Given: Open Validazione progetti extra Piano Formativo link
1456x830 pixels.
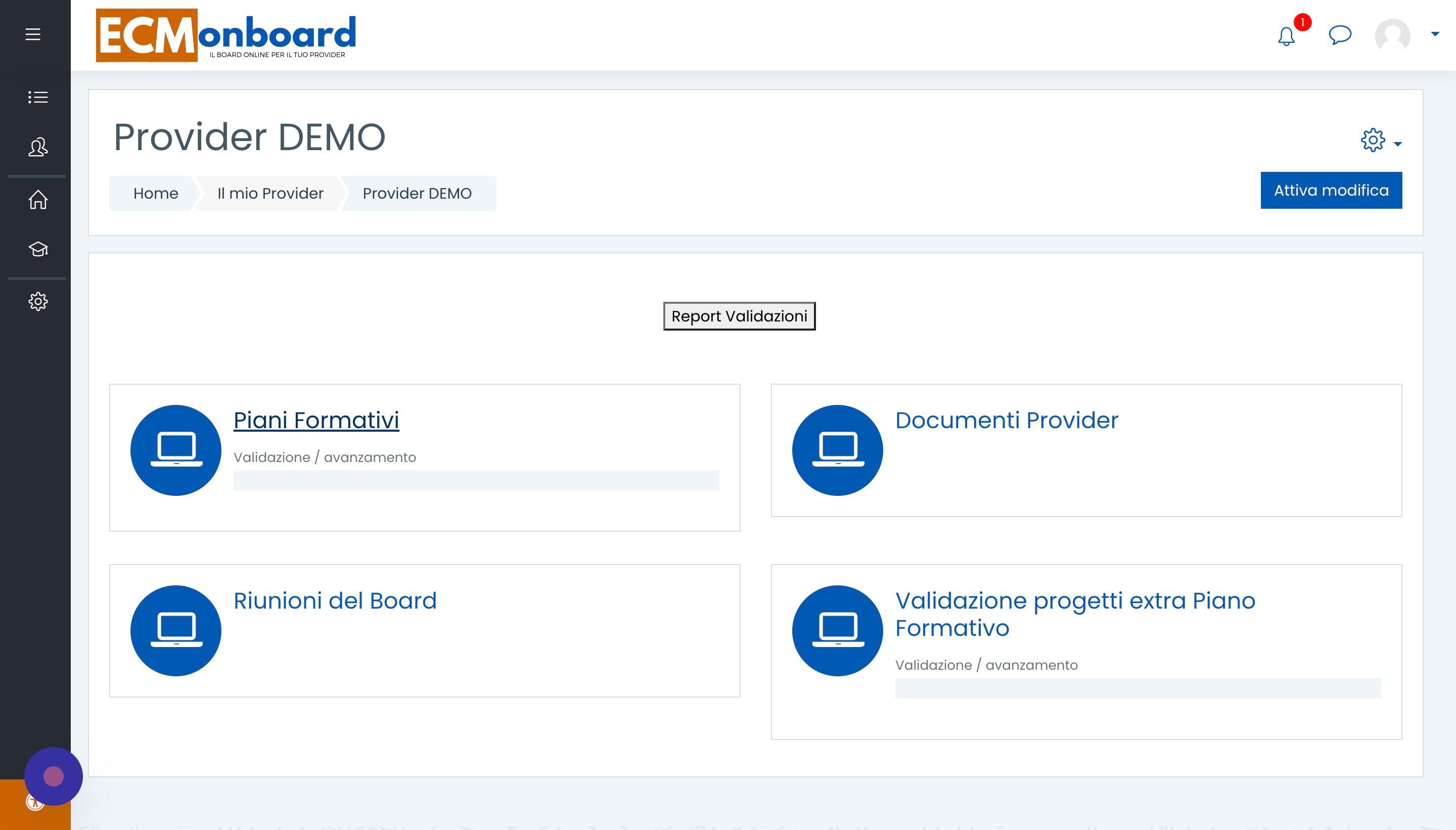Looking at the screenshot, I should click(x=1075, y=615).
